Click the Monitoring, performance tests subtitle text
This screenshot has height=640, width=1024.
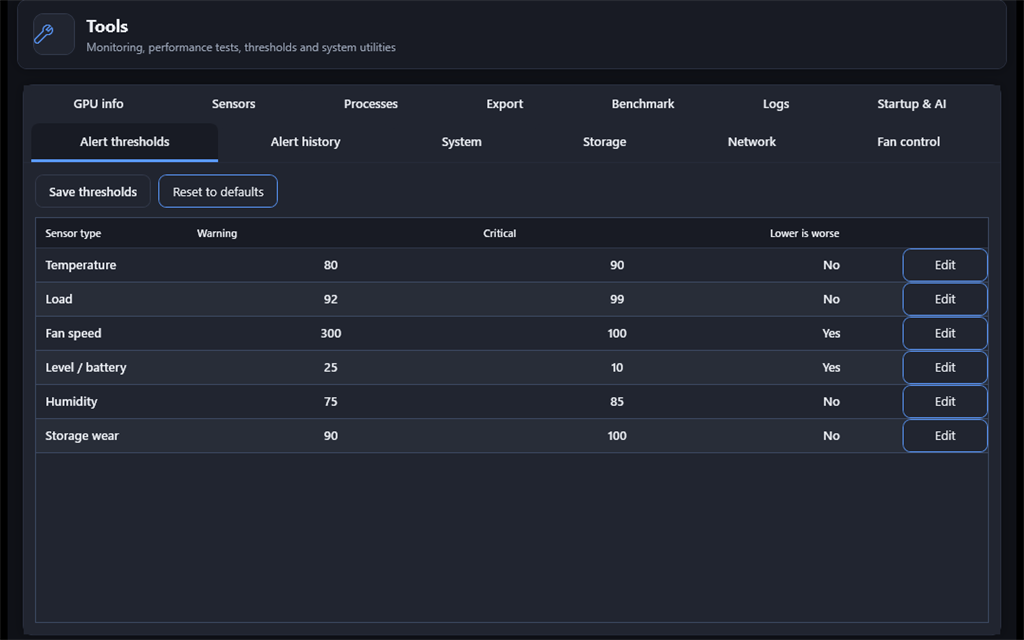[x=241, y=47]
